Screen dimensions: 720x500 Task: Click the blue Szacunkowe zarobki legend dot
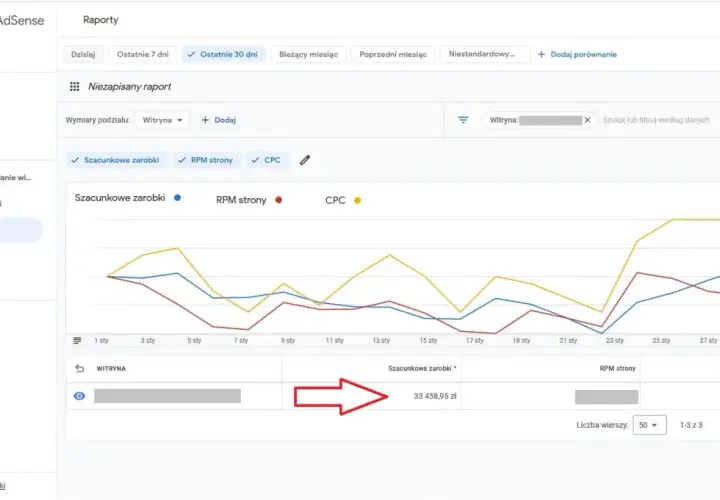[x=177, y=198]
